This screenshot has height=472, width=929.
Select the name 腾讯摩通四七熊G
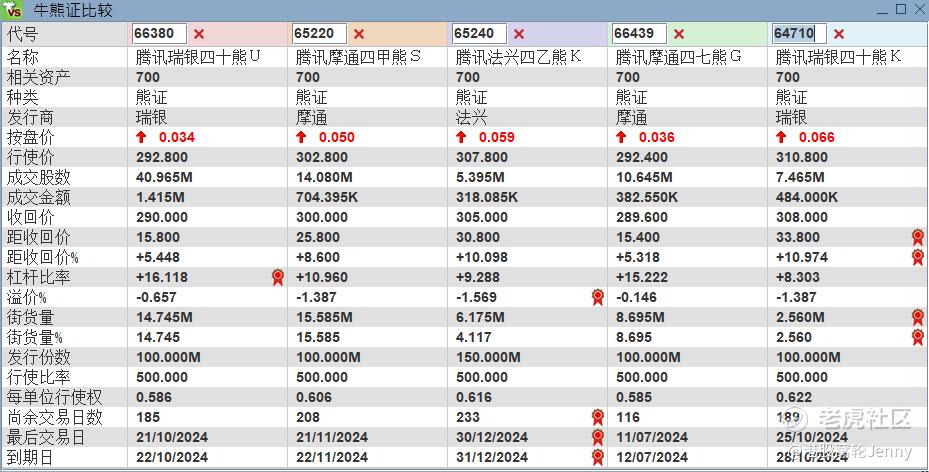point(678,57)
